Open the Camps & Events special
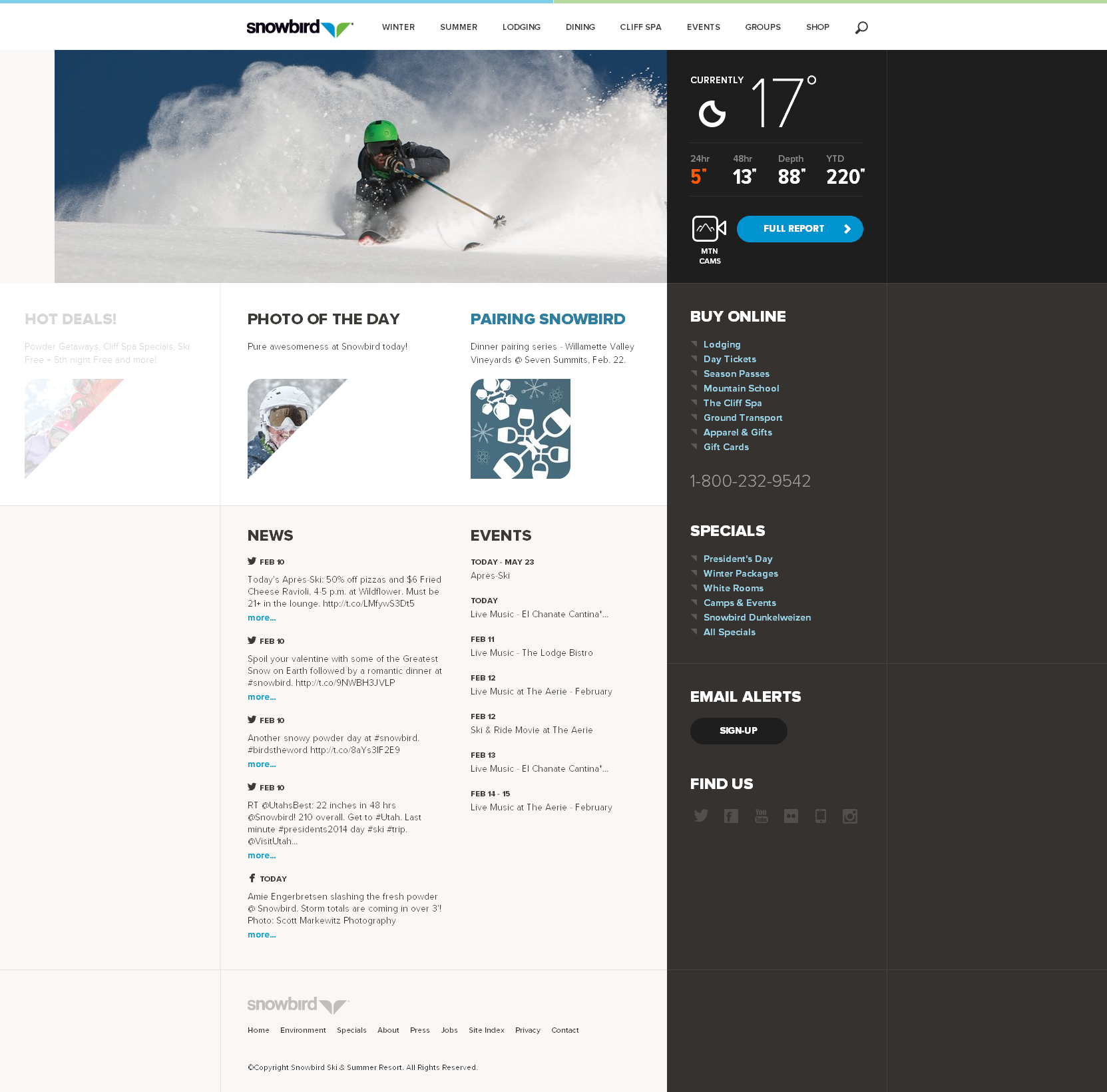This screenshot has width=1107, height=1092. 740,603
